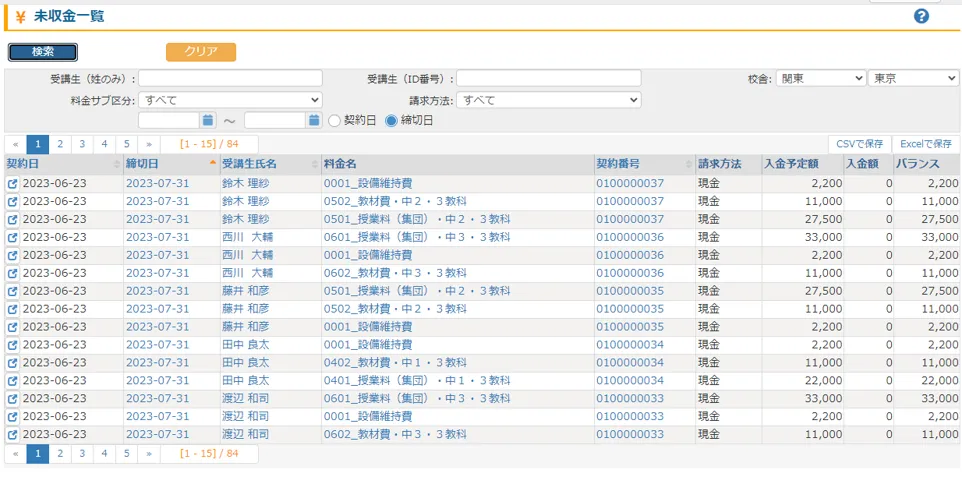Open calendar picker for start date
Screen dimensions: 962x477
click(x=208, y=120)
